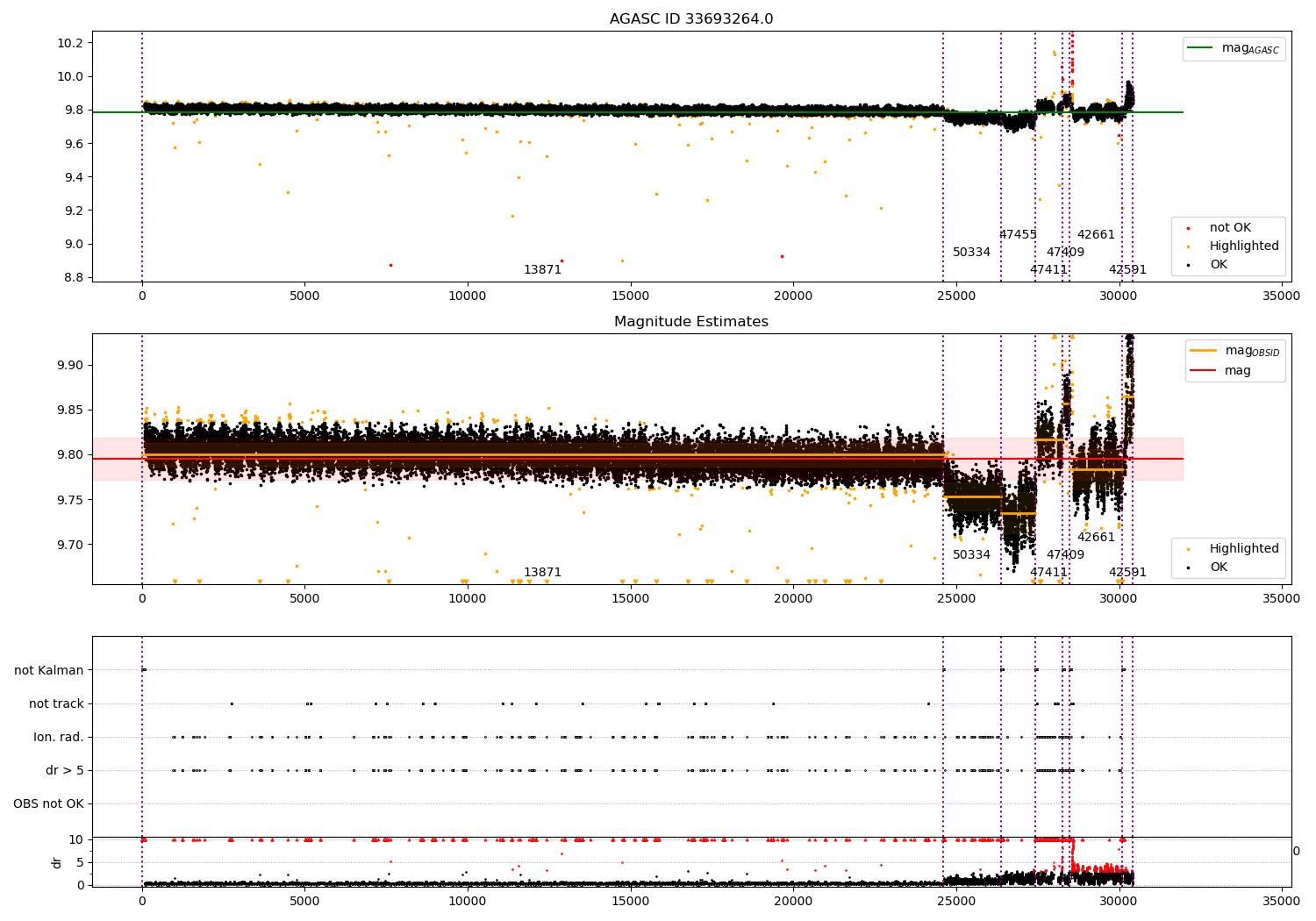The width and height of the screenshot is (1316, 921).
Task: Click the '8.8' y-axis tick label
Action: [x=74, y=278]
